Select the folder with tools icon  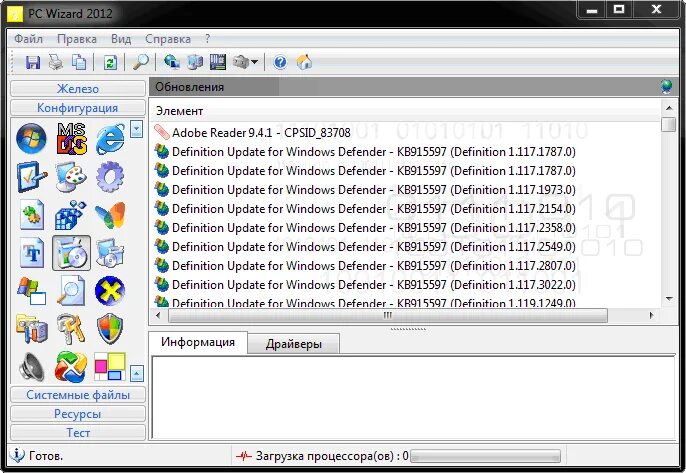[31, 329]
